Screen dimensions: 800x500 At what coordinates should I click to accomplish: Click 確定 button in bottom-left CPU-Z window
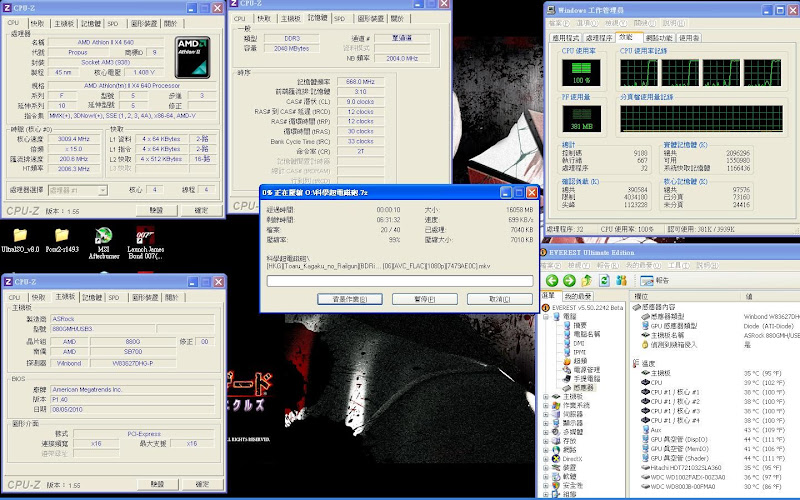[x=202, y=484]
